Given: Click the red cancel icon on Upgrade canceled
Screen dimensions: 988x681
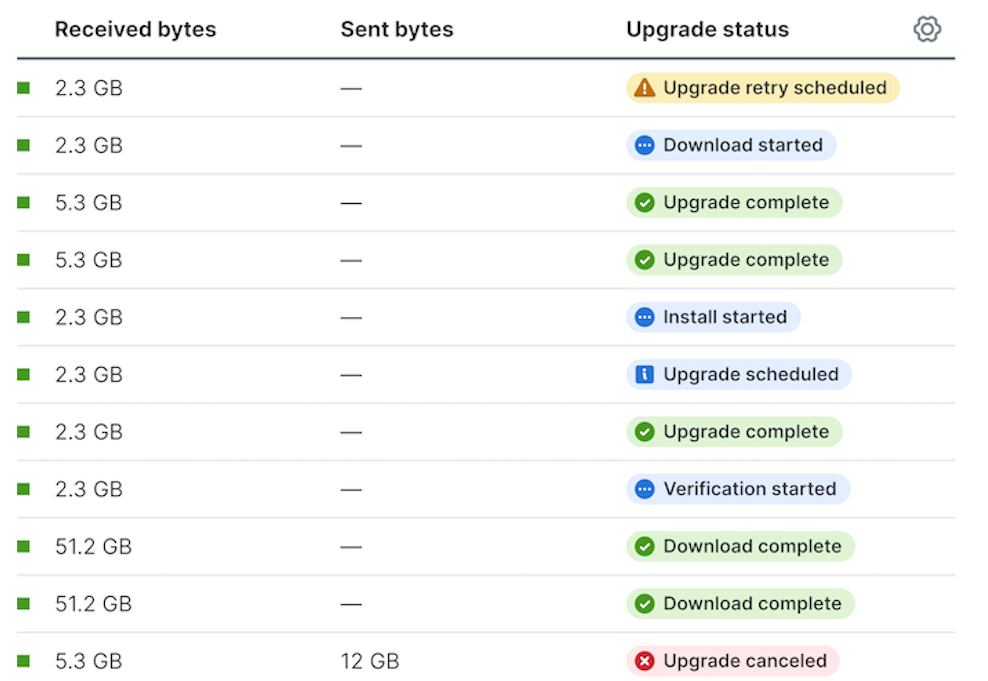Looking at the screenshot, I should (x=645, y=661).
